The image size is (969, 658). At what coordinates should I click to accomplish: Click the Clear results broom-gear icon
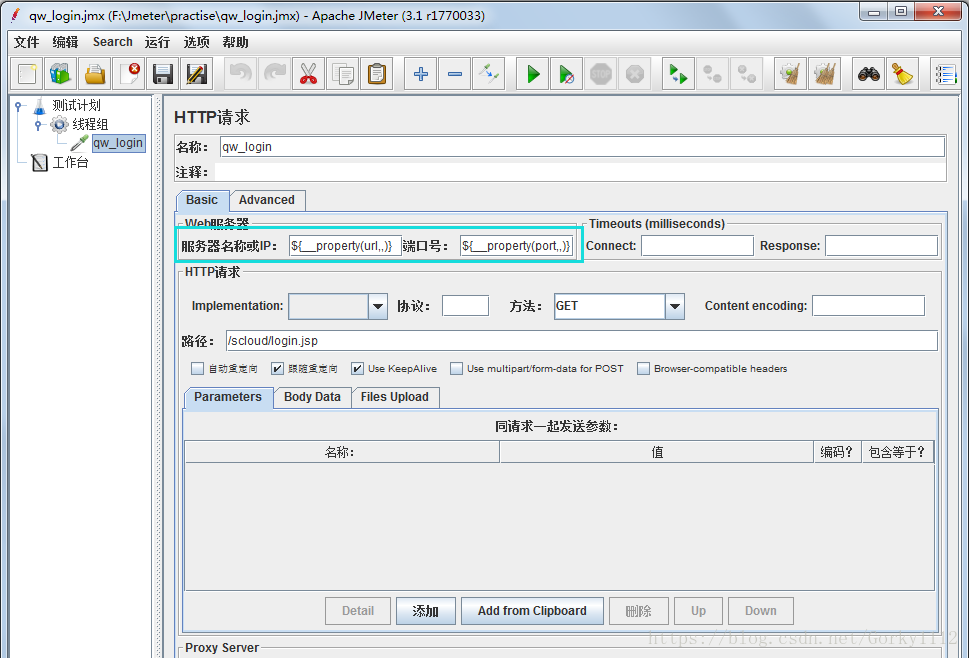pos(790,75)
